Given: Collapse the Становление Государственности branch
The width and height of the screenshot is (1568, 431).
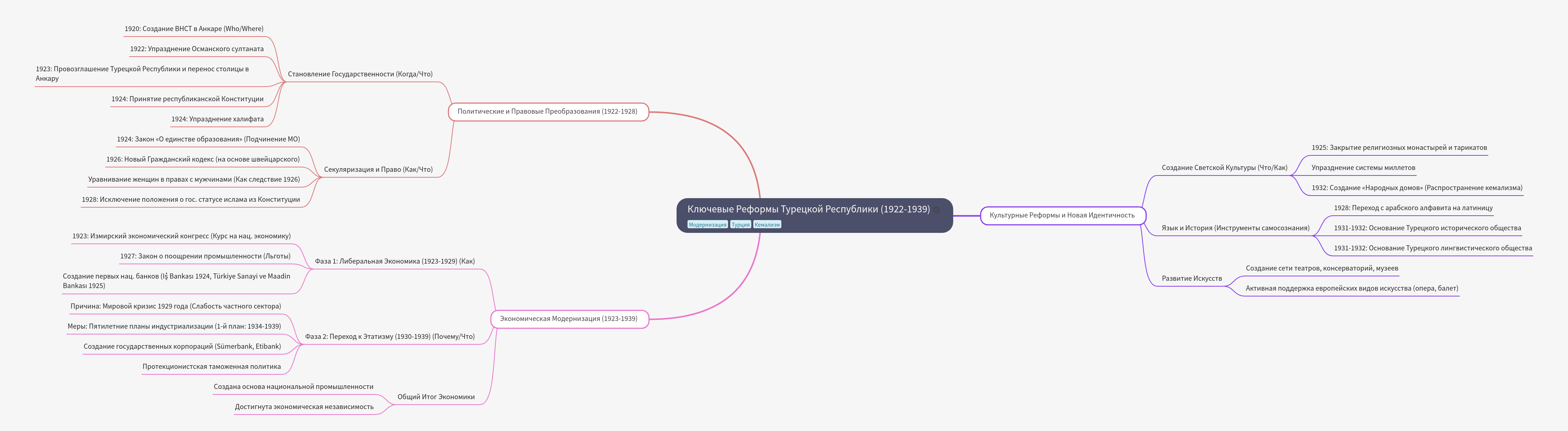Looking at the screenshot, I should tap(285, 82).
